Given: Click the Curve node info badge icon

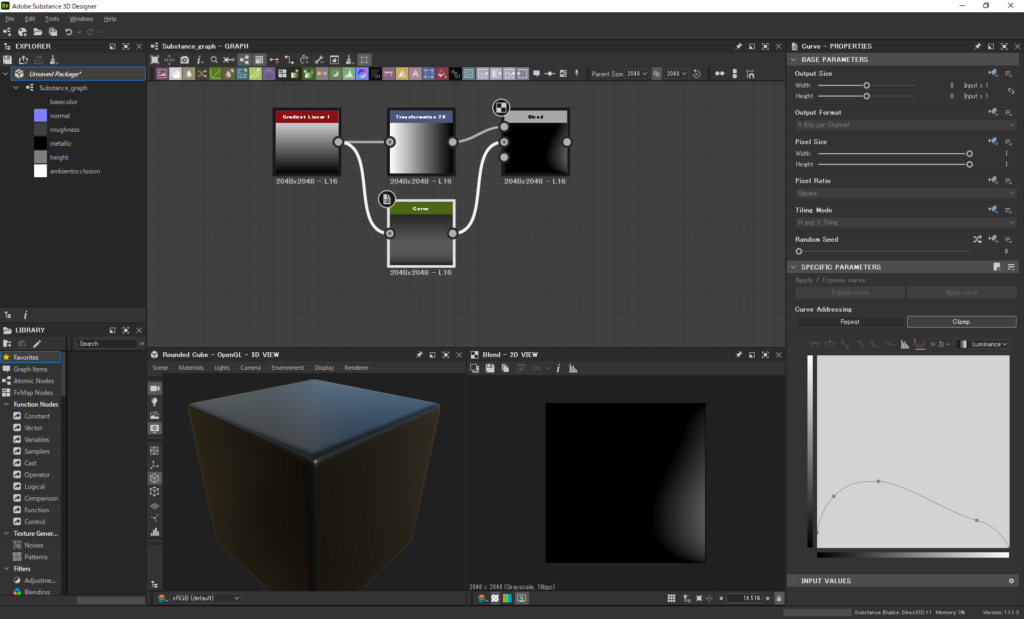Looking at the screenshot, I should click(x=387, y=198).
